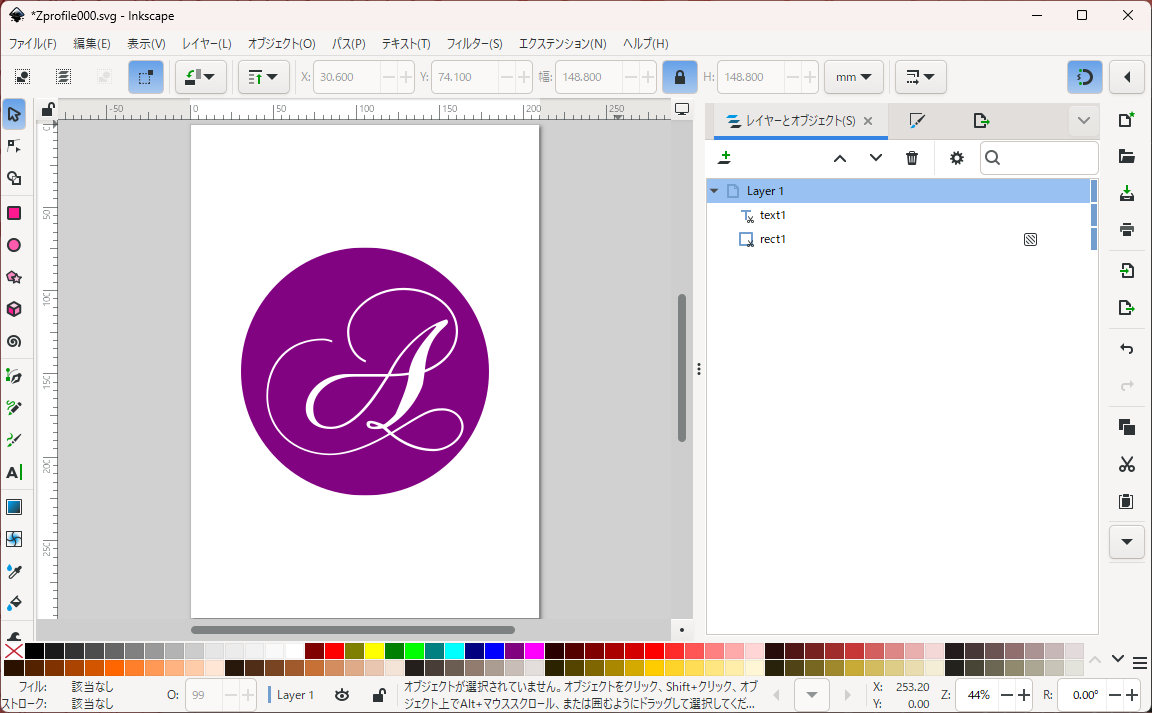Select the Paint bucket tool
1152x713 pixels.
[14, 603]
